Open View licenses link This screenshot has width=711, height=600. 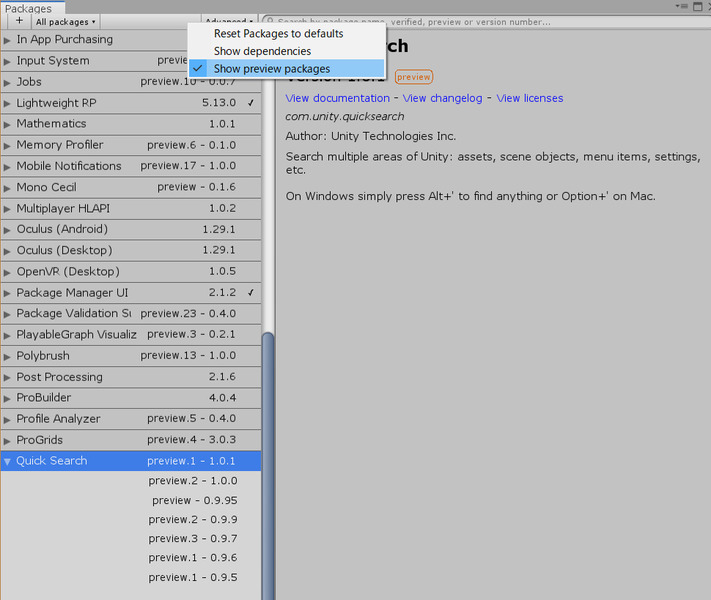click(530, 98)
